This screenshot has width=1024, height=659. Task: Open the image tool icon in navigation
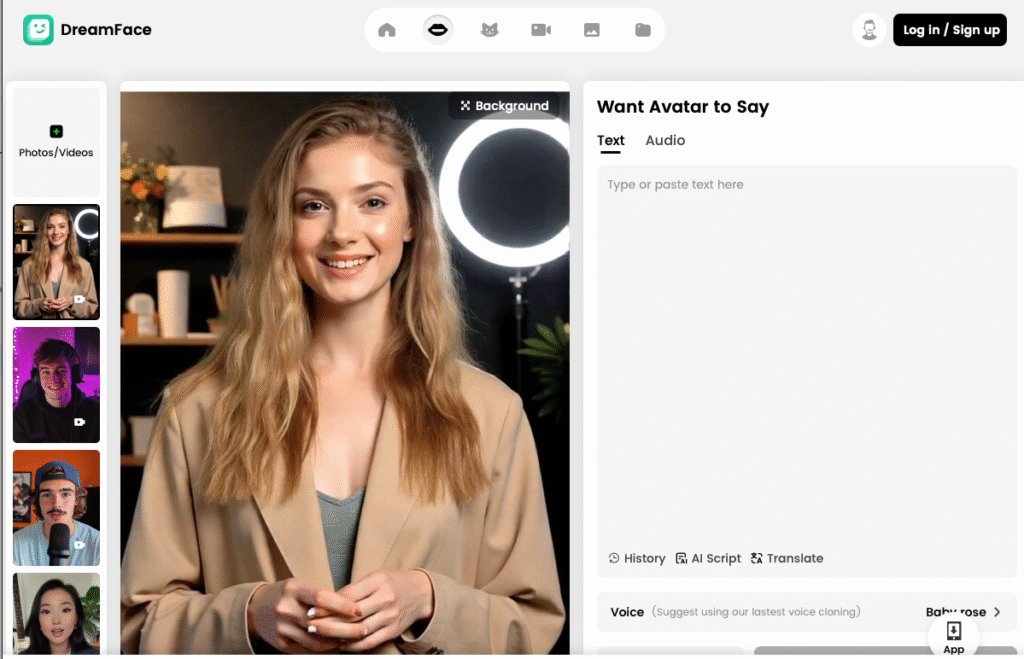pos(592,30)
